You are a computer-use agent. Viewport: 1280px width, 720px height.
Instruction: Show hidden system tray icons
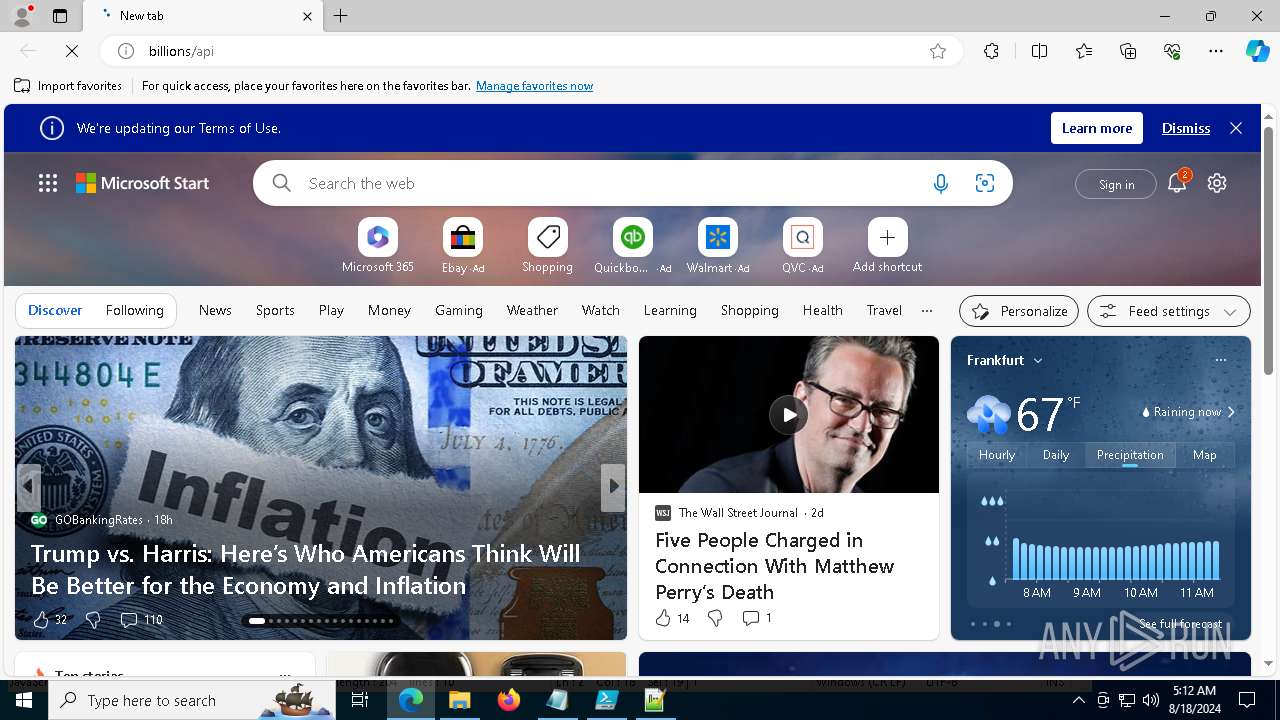point(1079,700)
